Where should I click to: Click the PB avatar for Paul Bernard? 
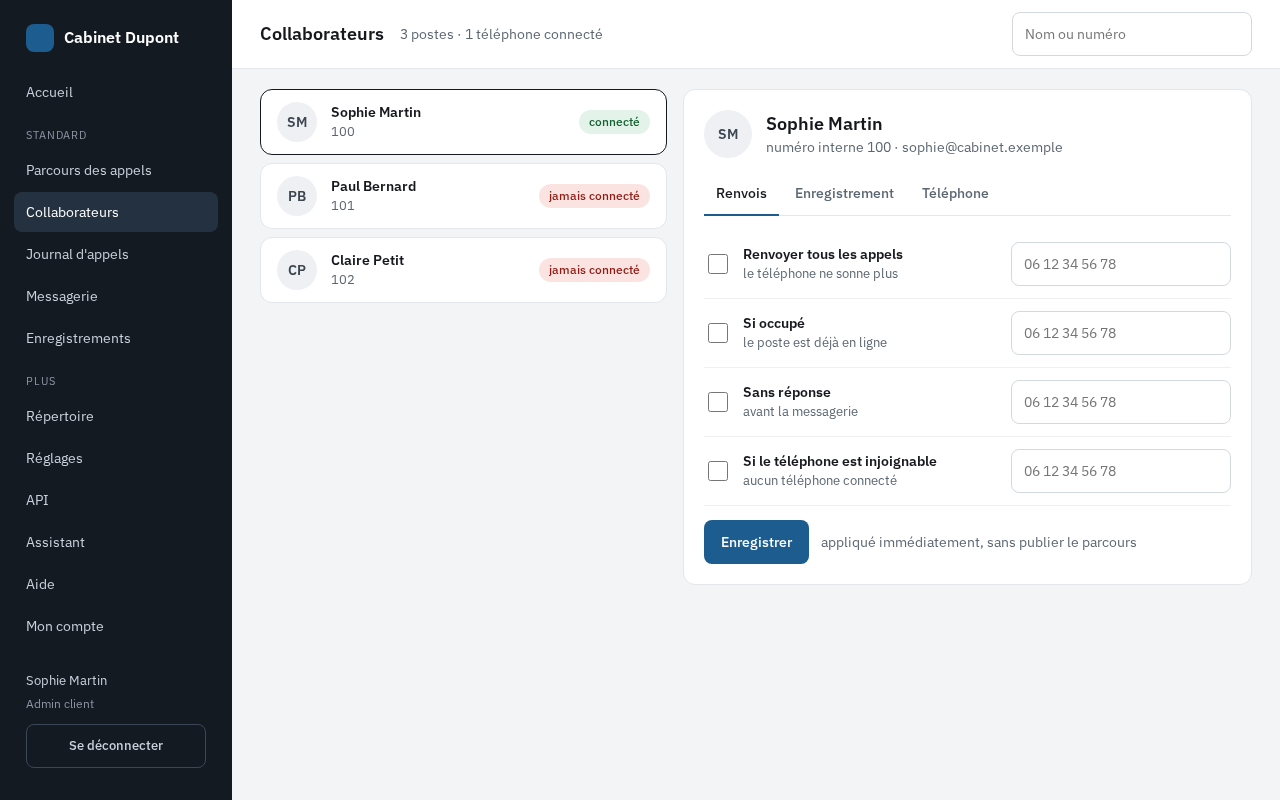[297, 196]
